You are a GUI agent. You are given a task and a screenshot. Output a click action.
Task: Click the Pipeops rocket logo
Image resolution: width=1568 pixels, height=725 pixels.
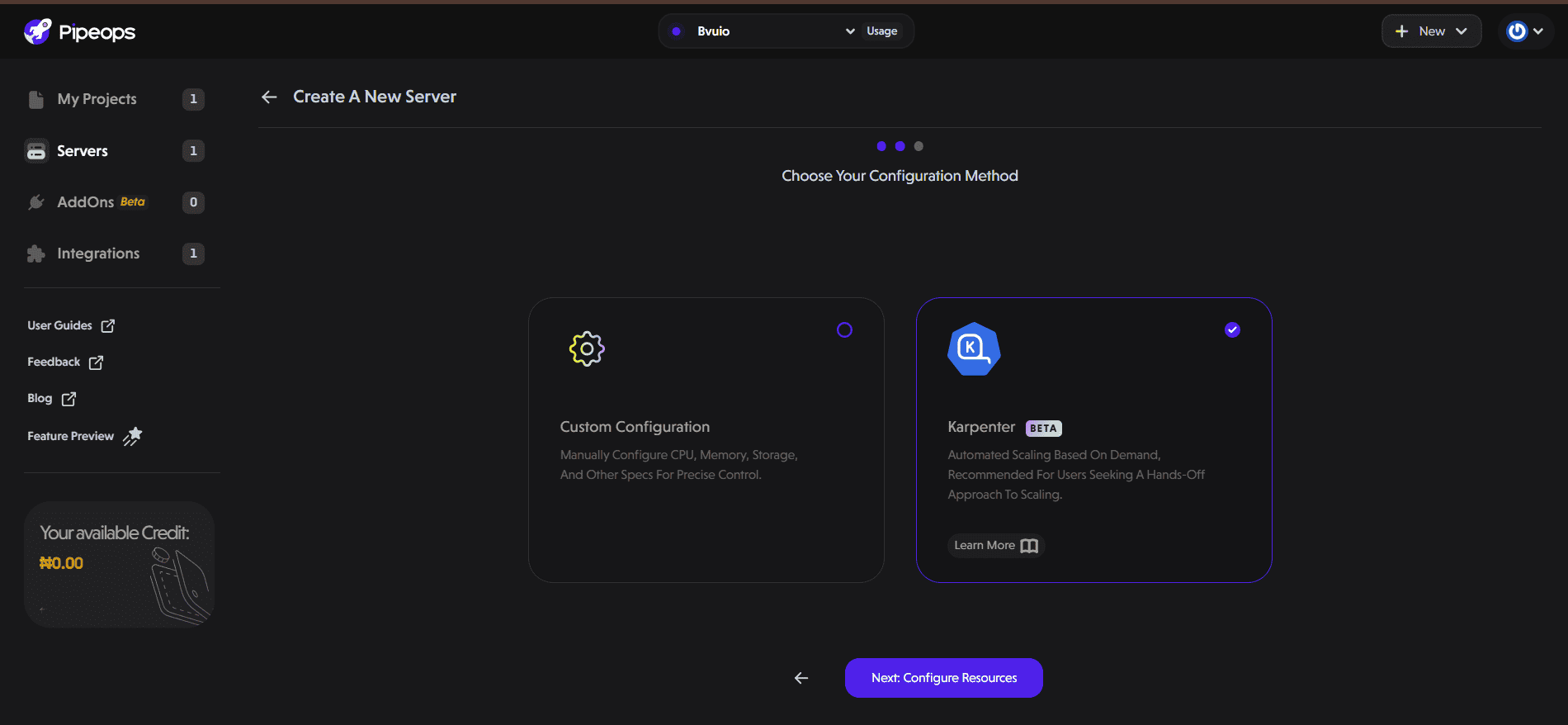38,31
